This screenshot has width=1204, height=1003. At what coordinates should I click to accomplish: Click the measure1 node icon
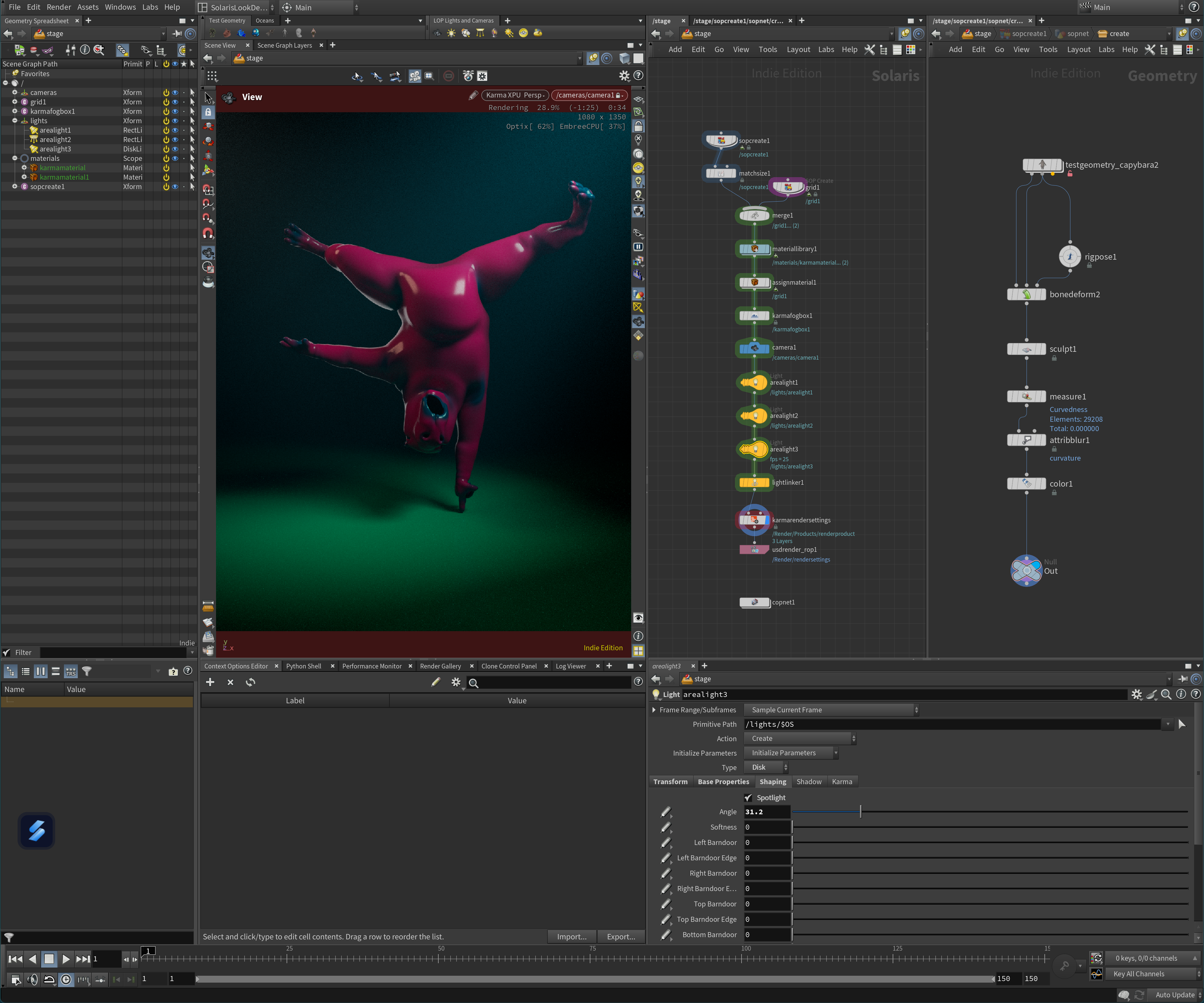coord(1026,396)
